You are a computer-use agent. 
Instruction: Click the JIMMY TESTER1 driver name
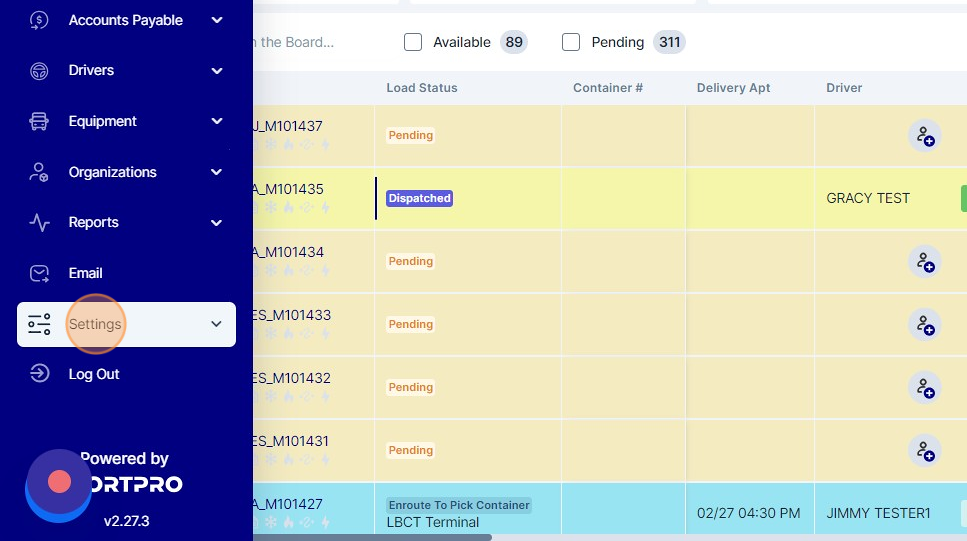(878, 513)
